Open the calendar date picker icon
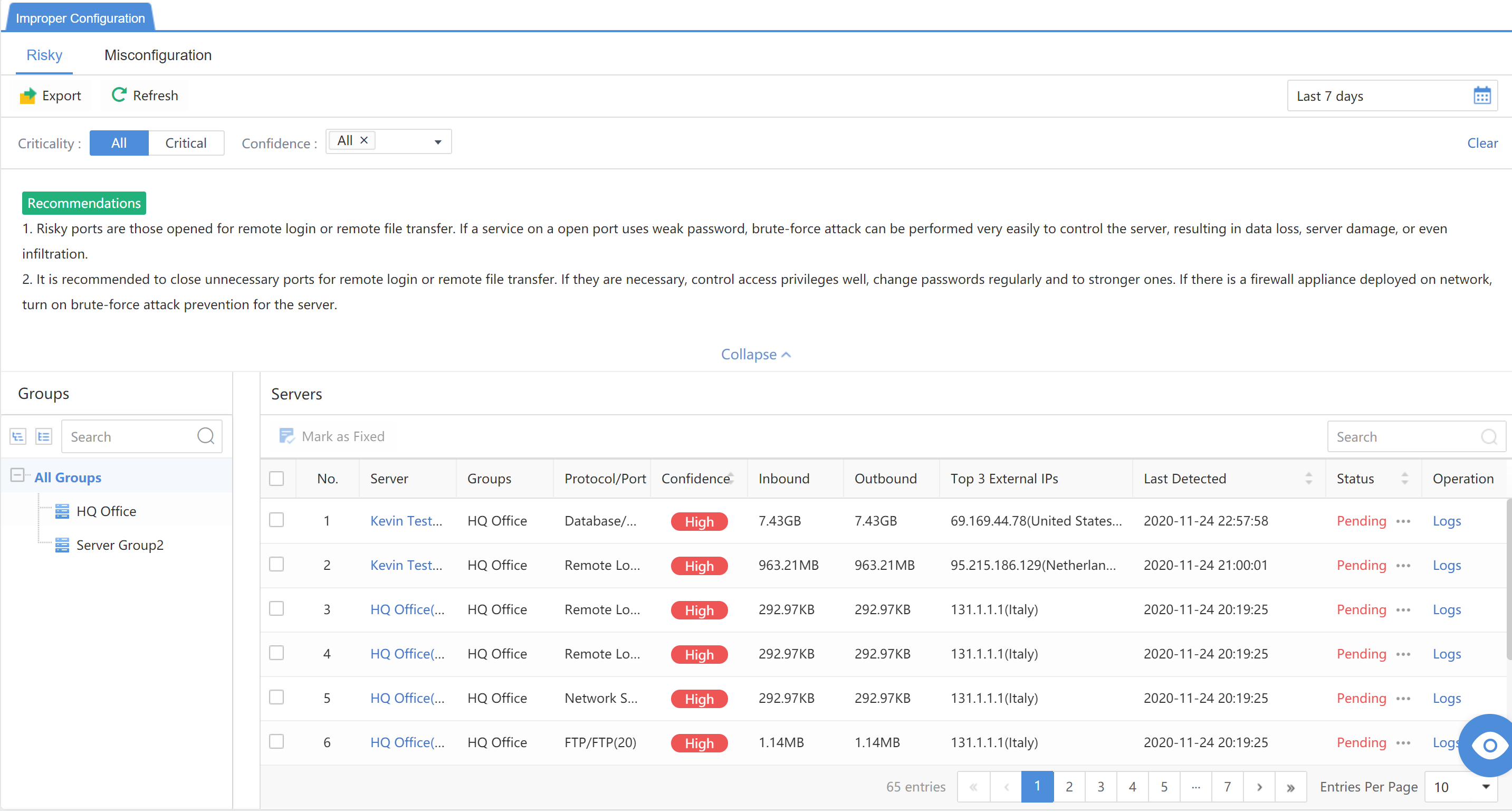The image size is (1512, 811). pyautogui.click(x=1481, y=96)
